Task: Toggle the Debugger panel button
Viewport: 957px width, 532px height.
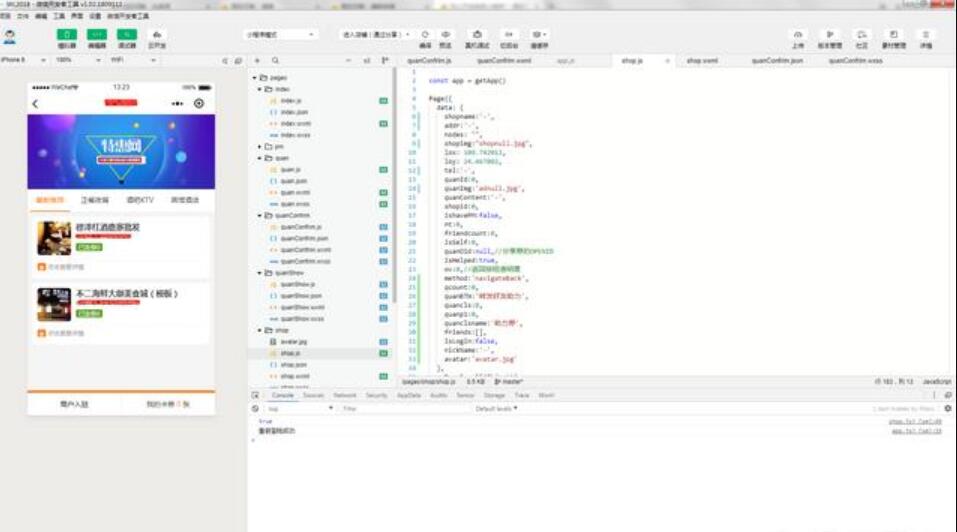Action: (127, 35)
